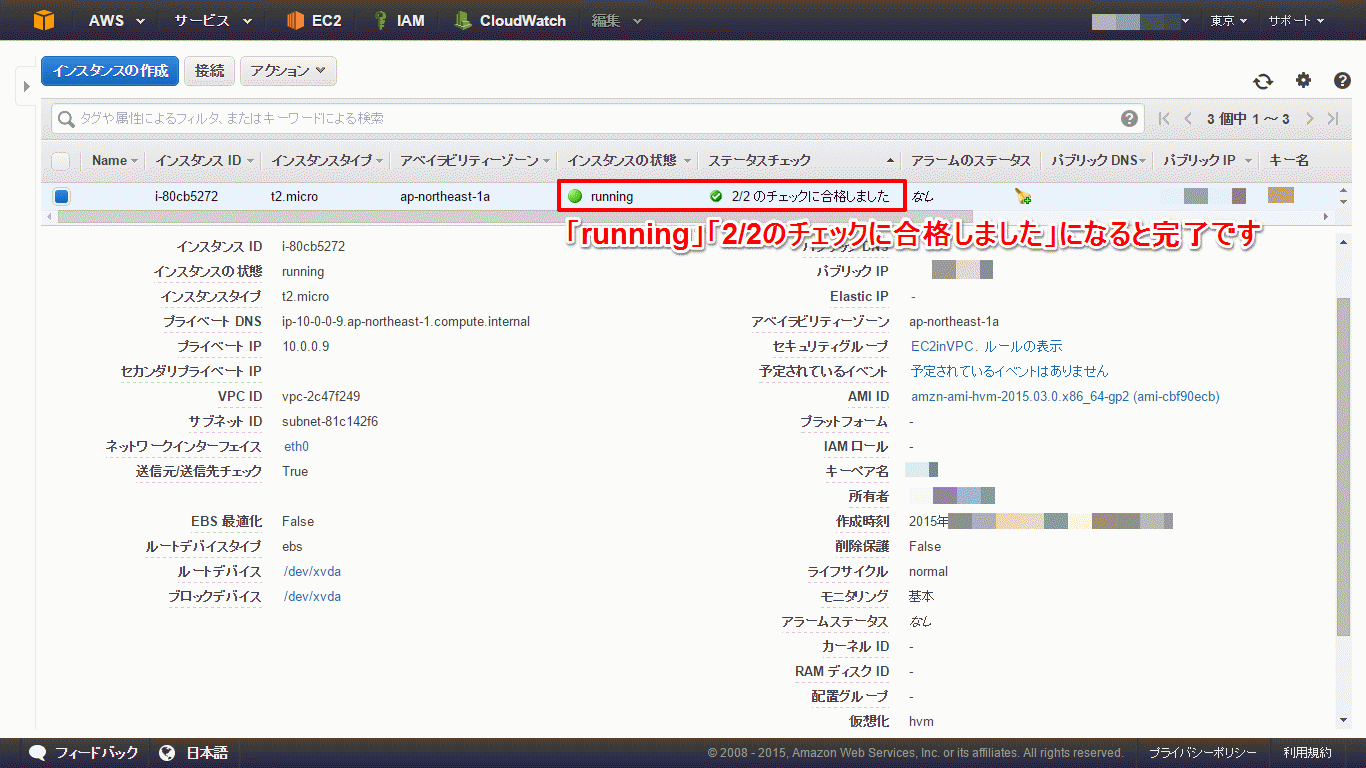Viewport: 1366px width, 768px height.
Task: Click the ap-northeast-1a cell in instance row
Action: click(x=445, y=197)
